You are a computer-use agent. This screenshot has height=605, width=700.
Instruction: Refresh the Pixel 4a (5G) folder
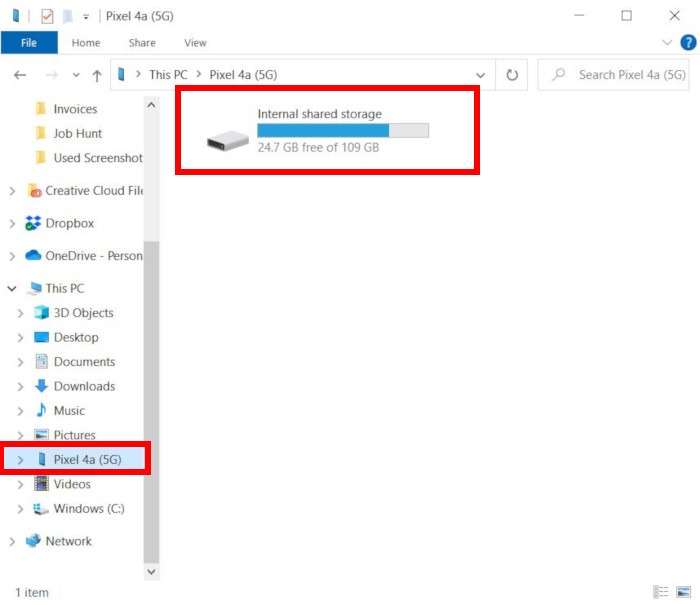click(x=512, y=75)
